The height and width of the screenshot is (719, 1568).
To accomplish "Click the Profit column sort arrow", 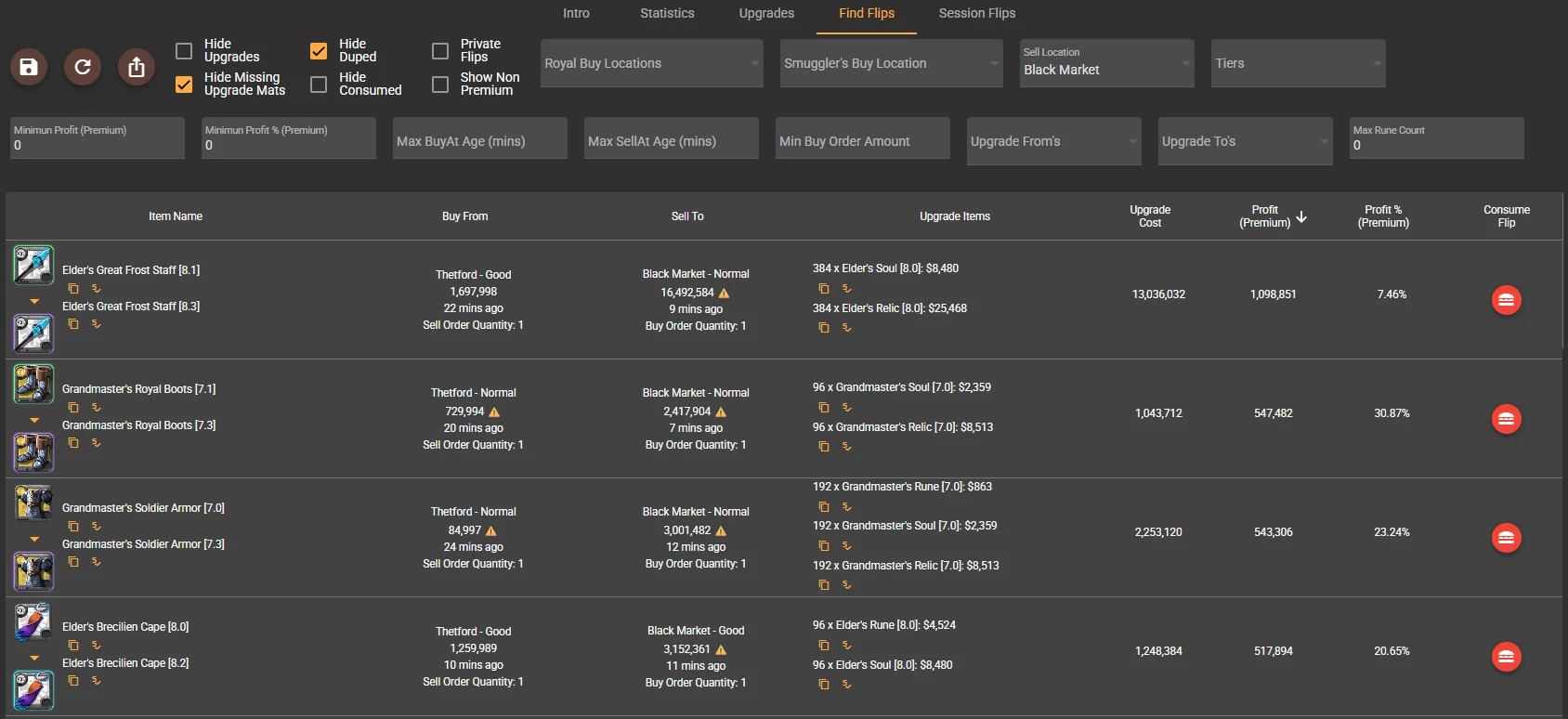I will point(1301,216).
